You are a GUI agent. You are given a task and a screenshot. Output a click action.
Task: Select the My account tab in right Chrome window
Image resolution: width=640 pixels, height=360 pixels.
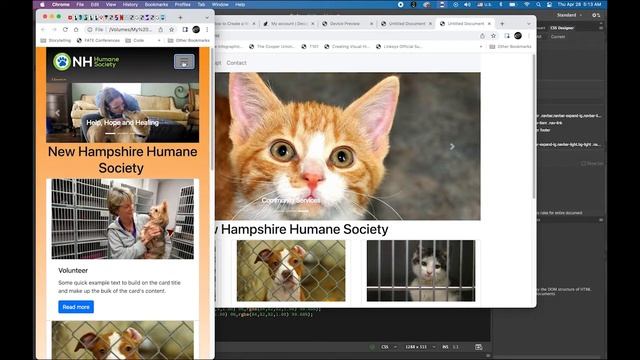tap(289, 24)
